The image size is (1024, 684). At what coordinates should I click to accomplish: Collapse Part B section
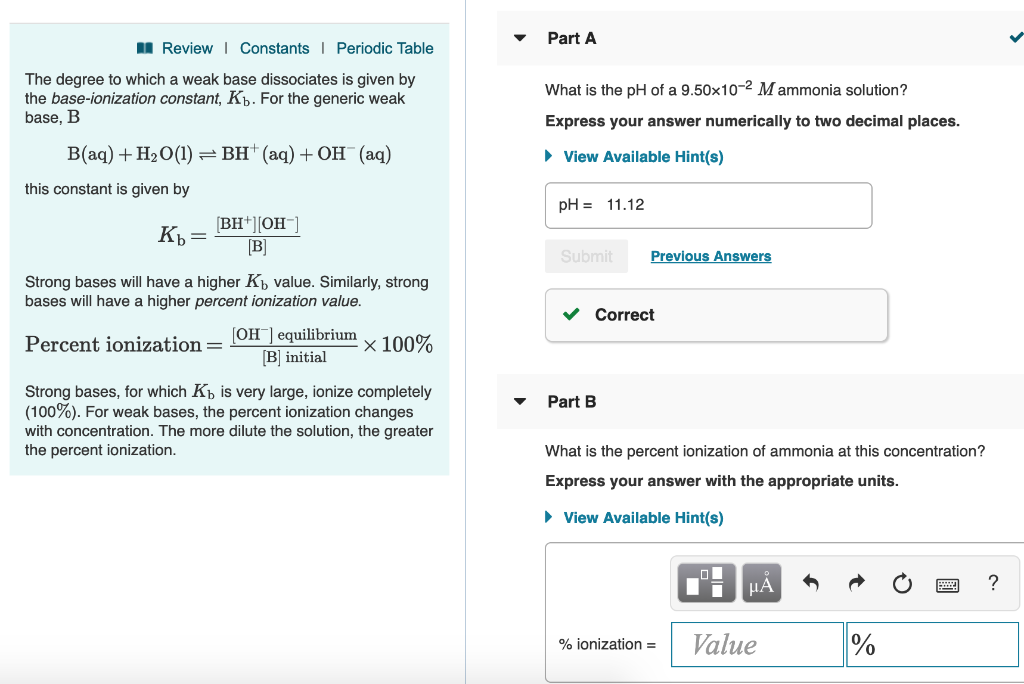tap(519, 401)
